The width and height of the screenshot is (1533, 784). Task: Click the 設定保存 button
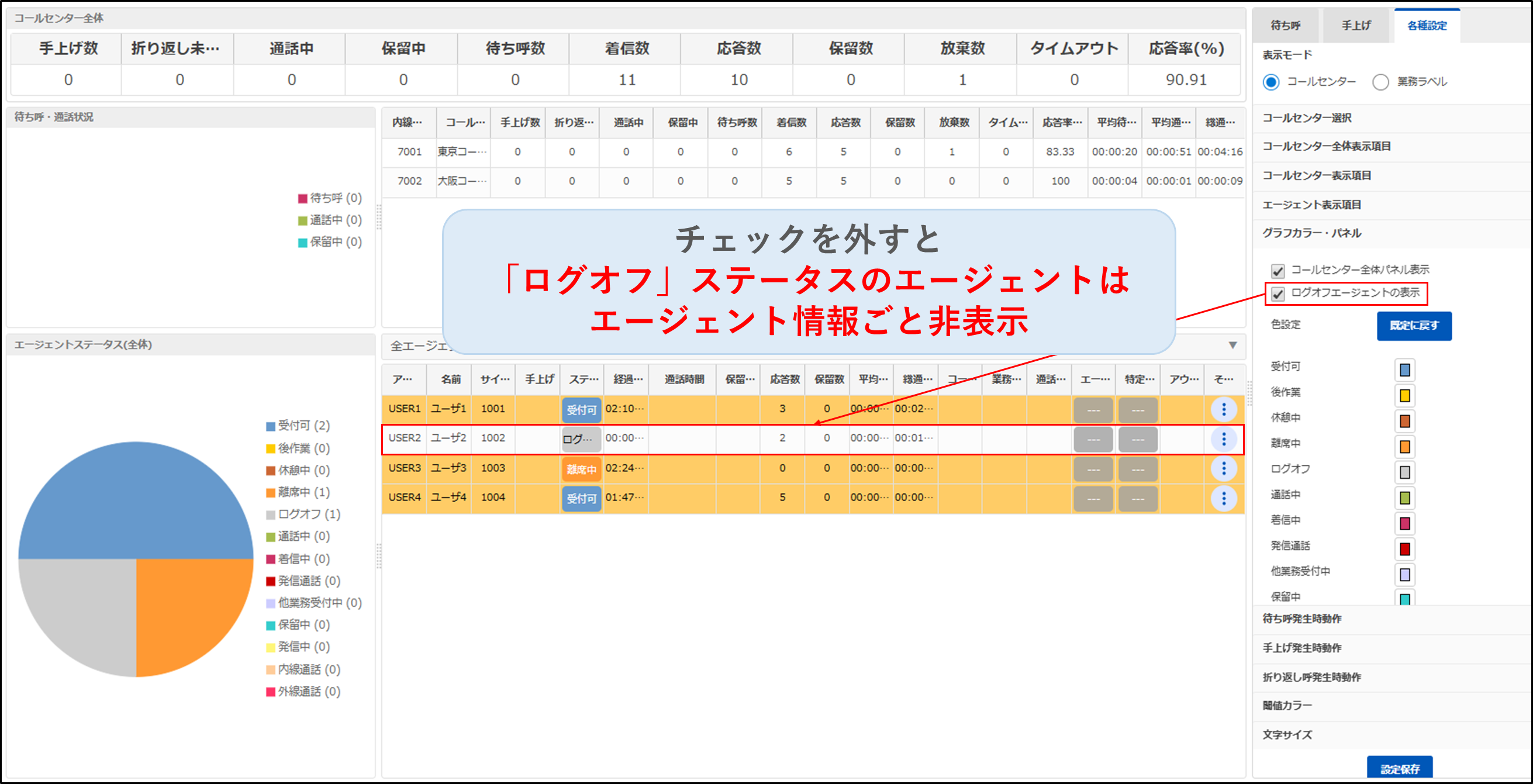point(1399,769)
